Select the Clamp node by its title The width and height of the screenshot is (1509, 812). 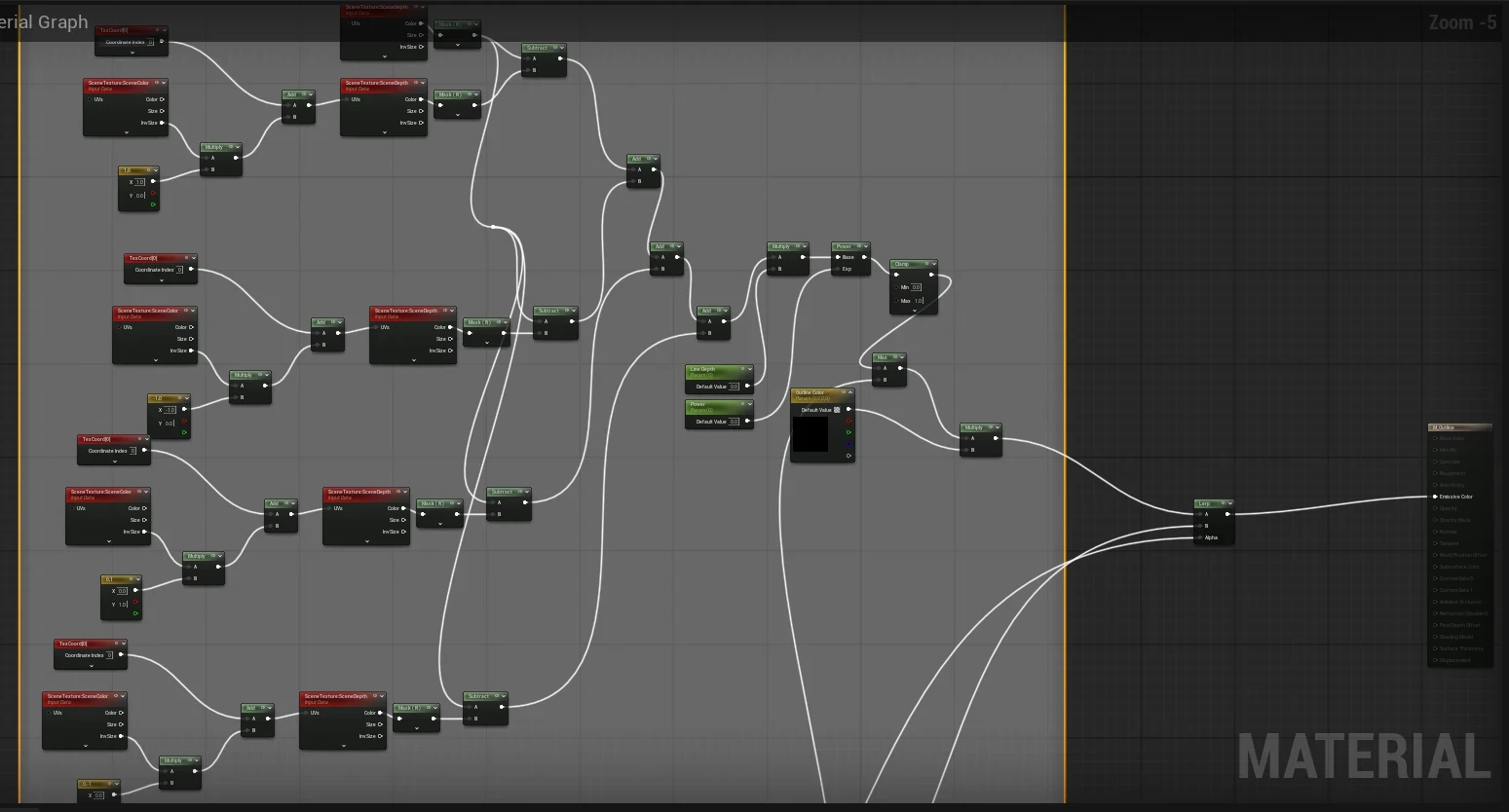(x=902, y=264)
